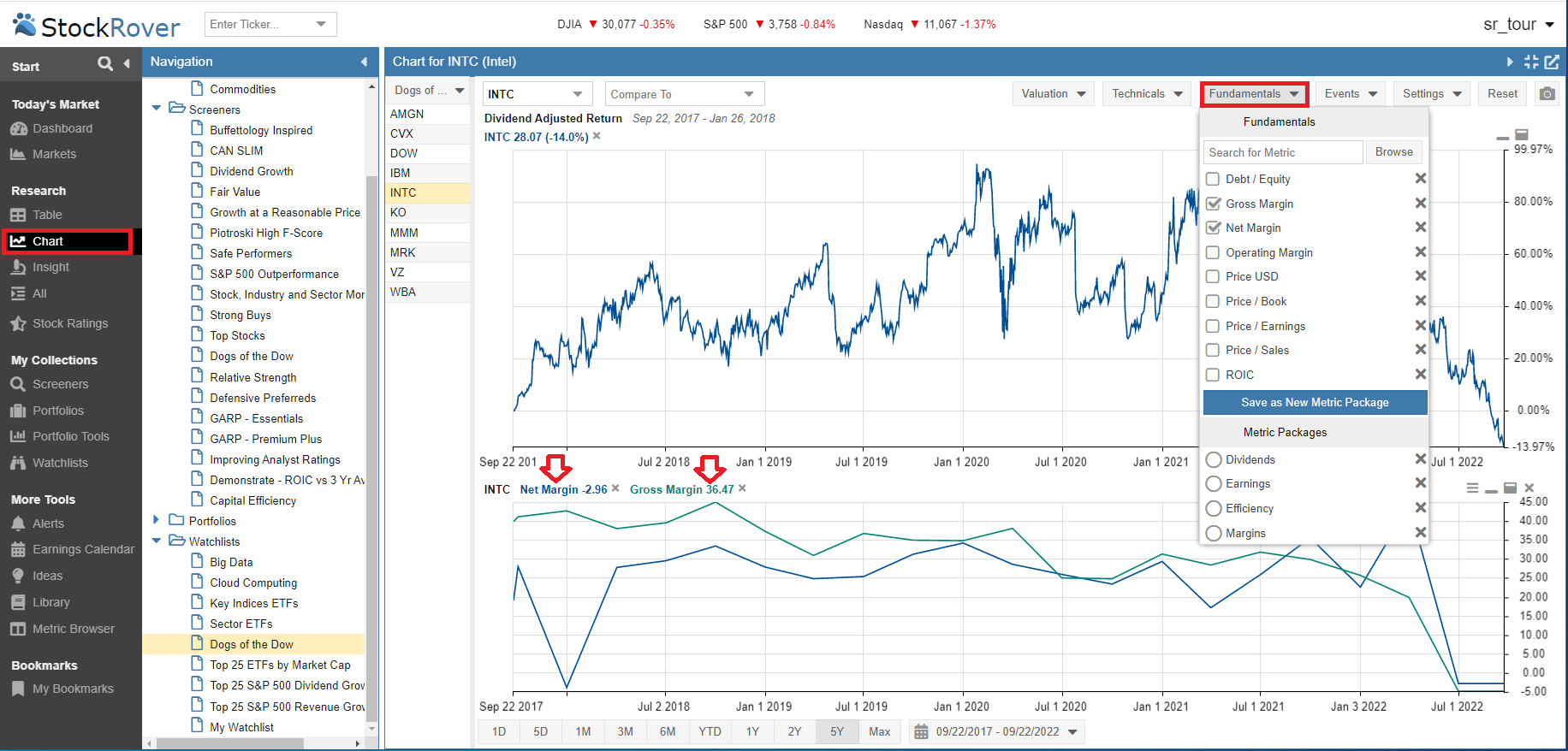
Task: Select the 1M time period
Action: point(583,731)
